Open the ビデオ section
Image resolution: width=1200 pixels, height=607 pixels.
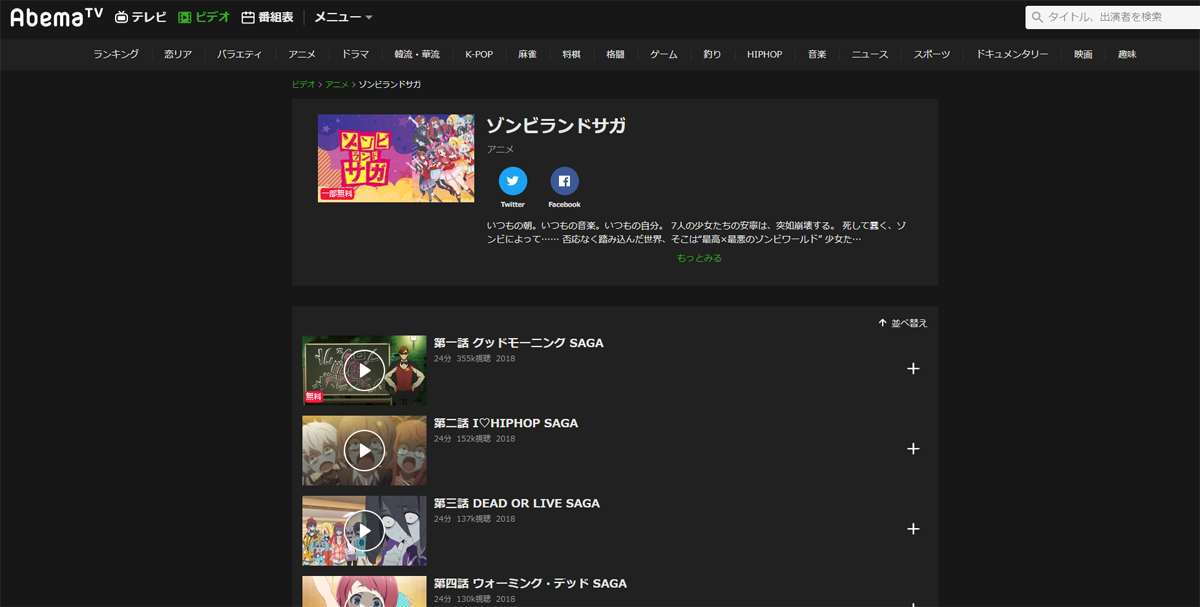coord(204,17)
